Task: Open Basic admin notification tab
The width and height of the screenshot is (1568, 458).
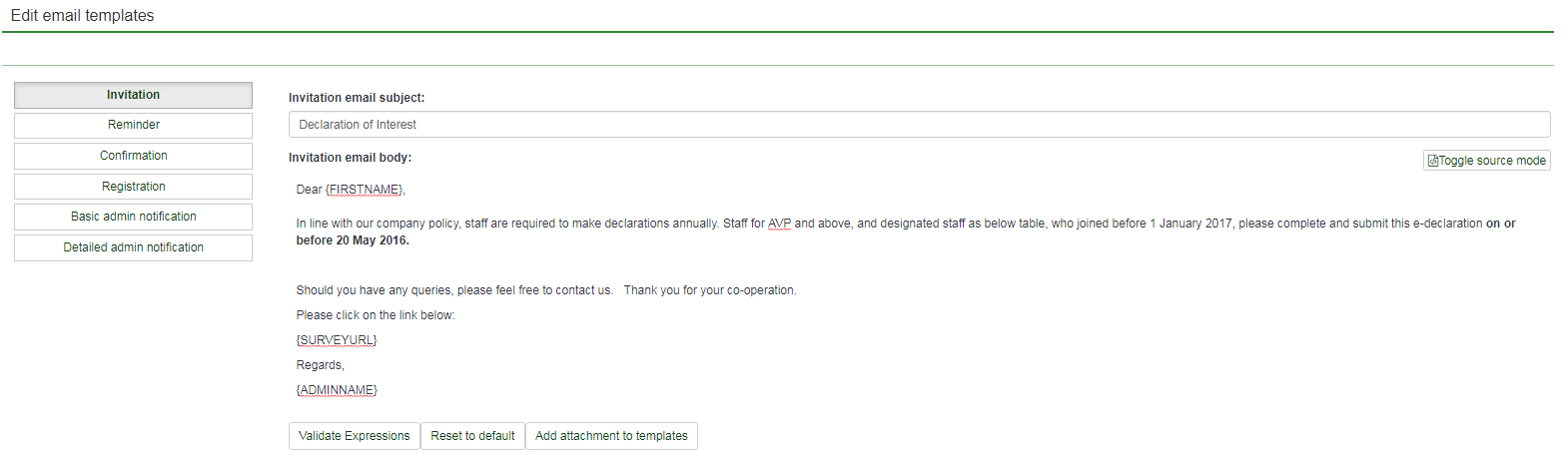Action: (133, 217)
